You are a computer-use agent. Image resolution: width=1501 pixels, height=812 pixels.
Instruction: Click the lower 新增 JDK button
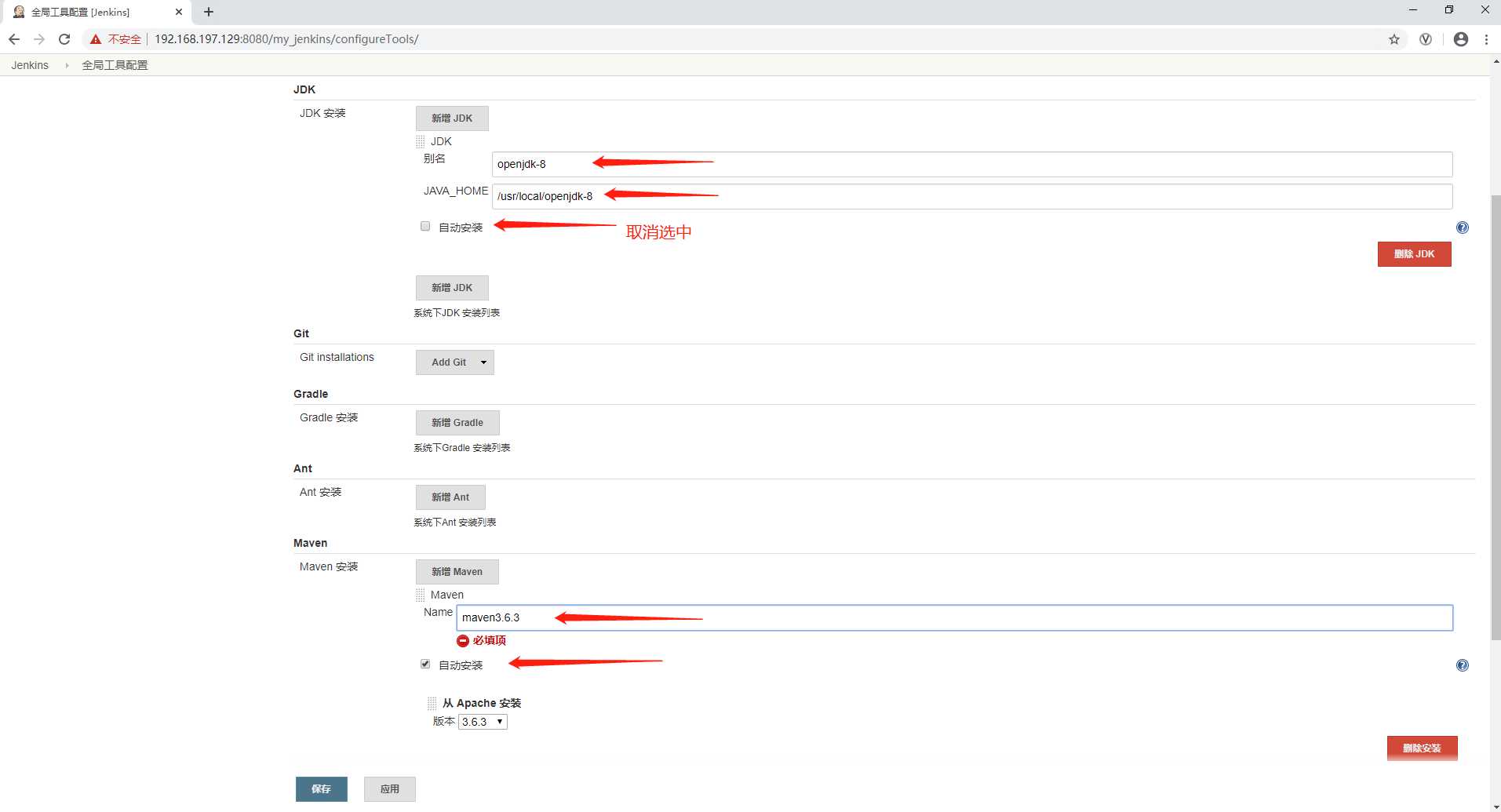click(x=452, y=288)
